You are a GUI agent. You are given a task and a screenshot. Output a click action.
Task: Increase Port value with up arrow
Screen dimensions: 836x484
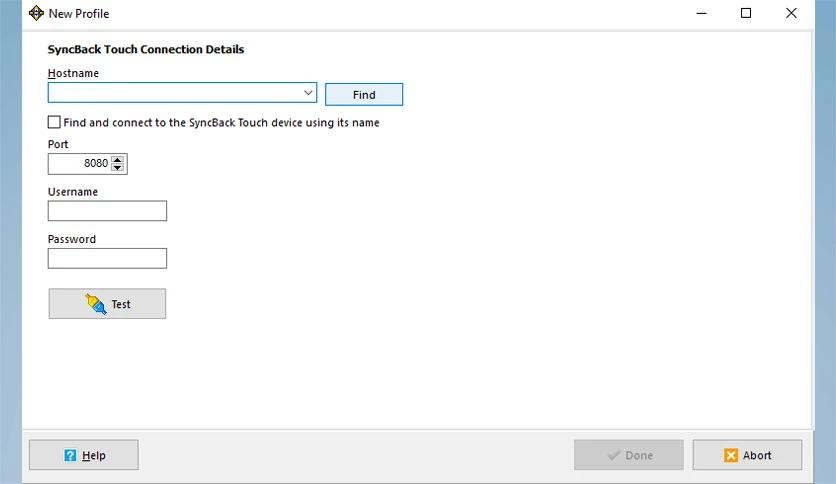click(x=118, y=159)
